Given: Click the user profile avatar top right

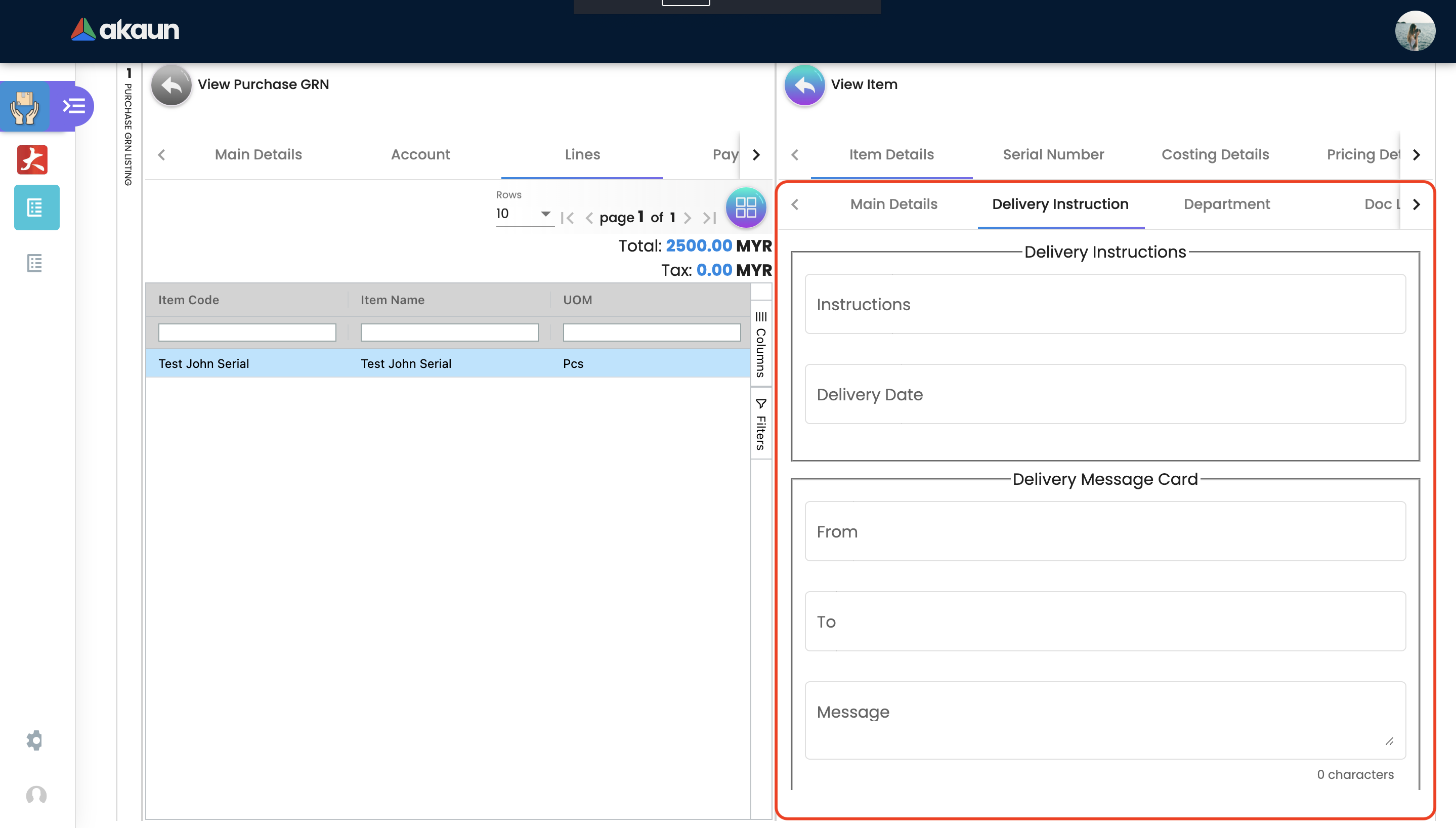Looking at the screenshot, I should 1414,31.
